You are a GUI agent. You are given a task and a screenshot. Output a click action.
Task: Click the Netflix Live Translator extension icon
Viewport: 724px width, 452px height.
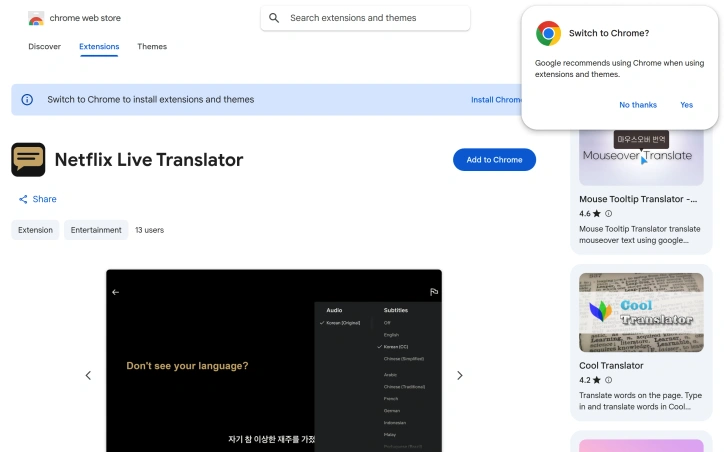coord(28,160)
